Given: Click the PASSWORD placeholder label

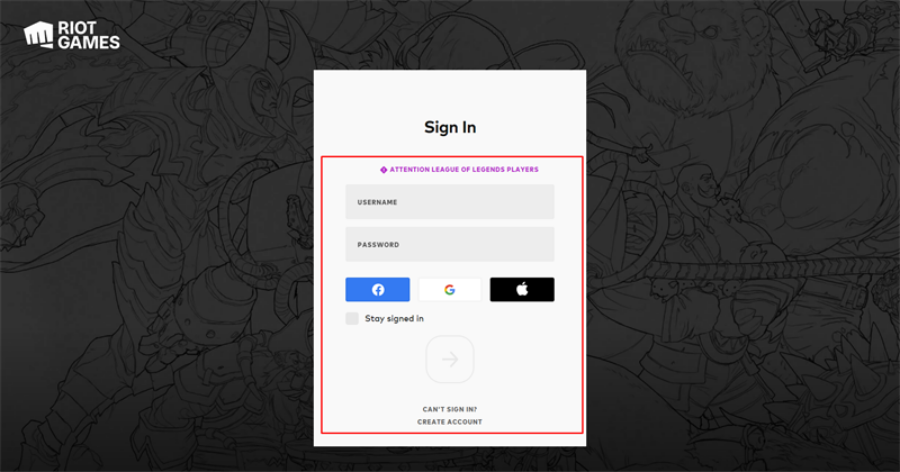Looking at the screenshot, I should (378, 245).
